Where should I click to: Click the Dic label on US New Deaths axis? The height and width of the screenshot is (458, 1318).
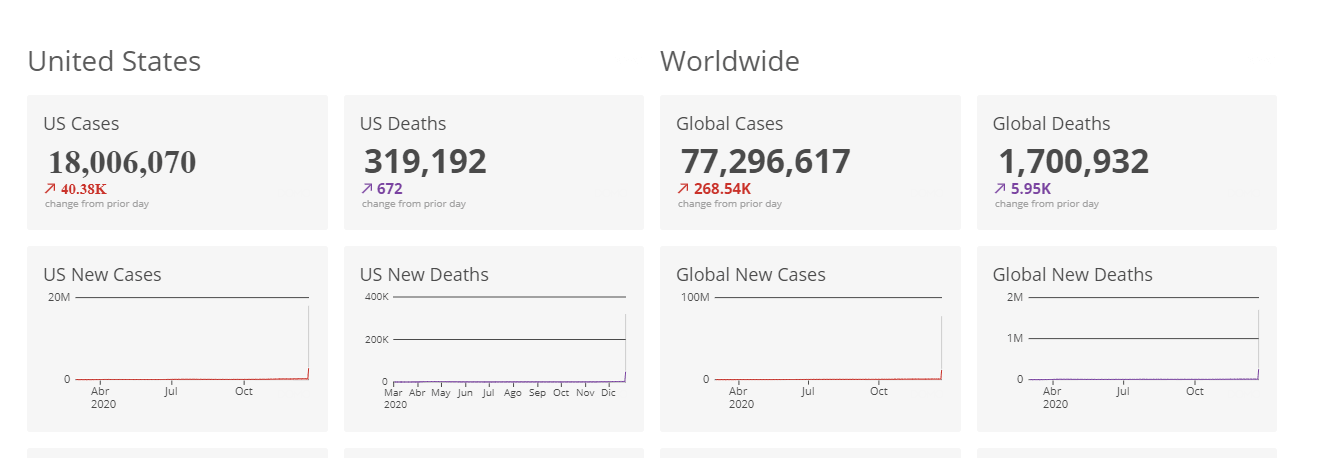609,393
